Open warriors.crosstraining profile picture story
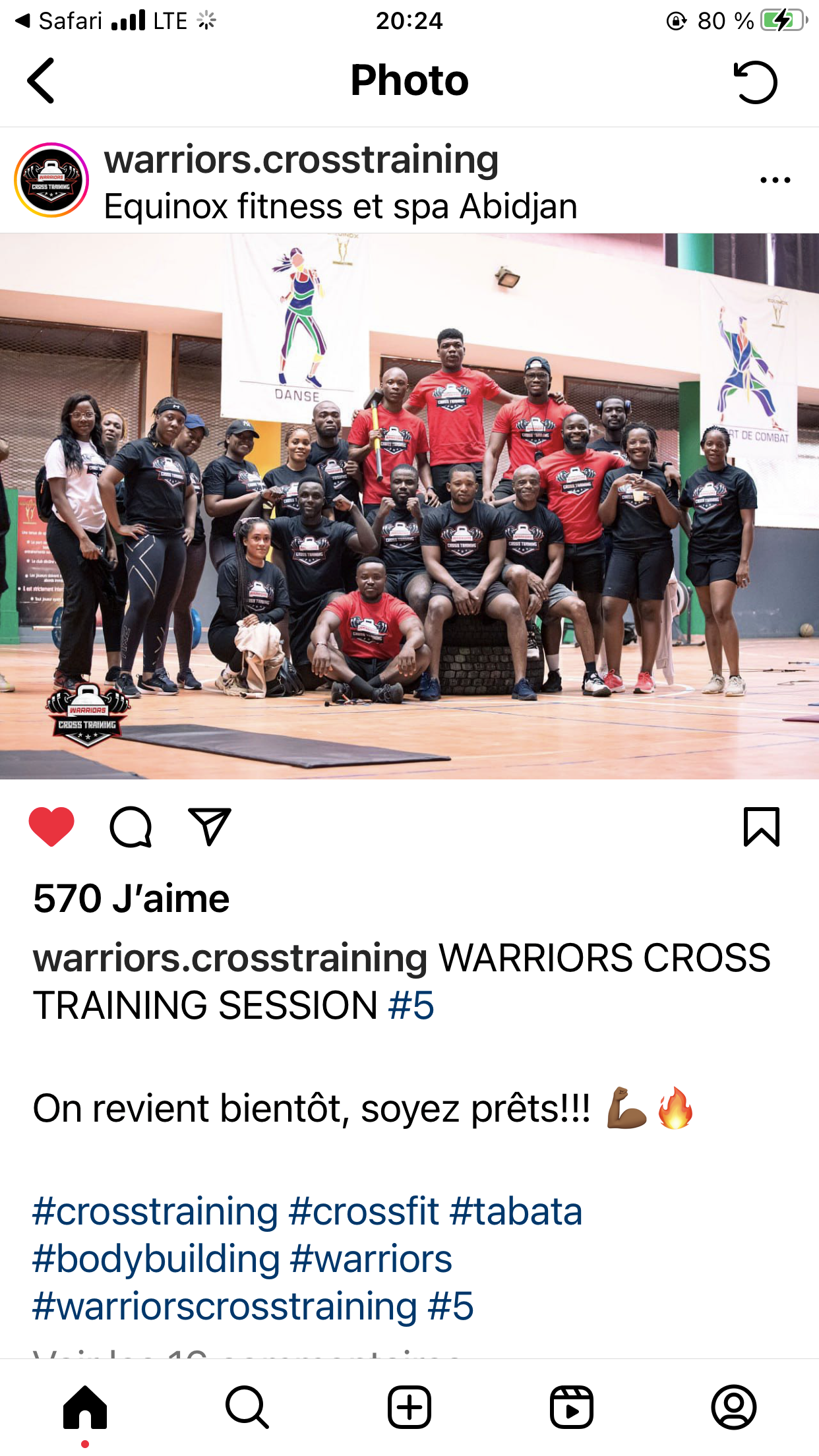The height and width of the screenshot is (1456, 819). coord(51,180)
